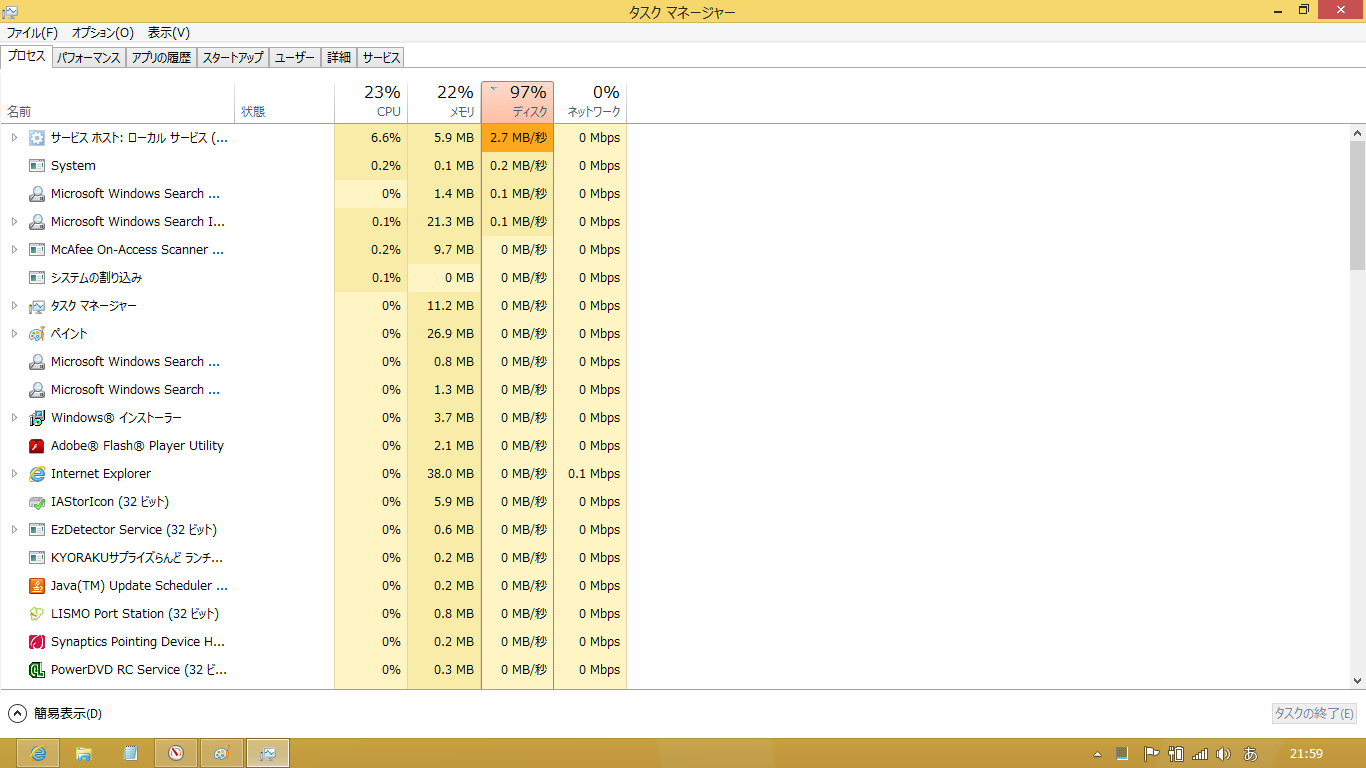
Task: Click the 21:59 taskbar clock
Action: click(1306, 754)
